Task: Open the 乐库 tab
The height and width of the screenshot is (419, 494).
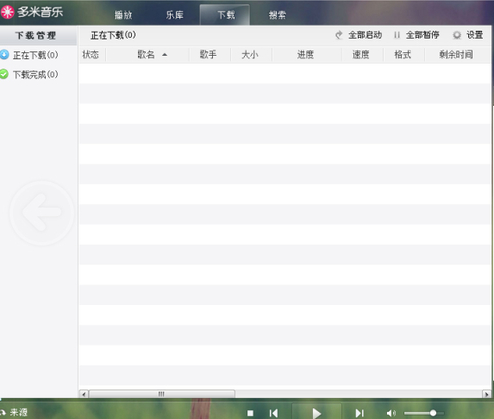Action: tap(175, 15)
